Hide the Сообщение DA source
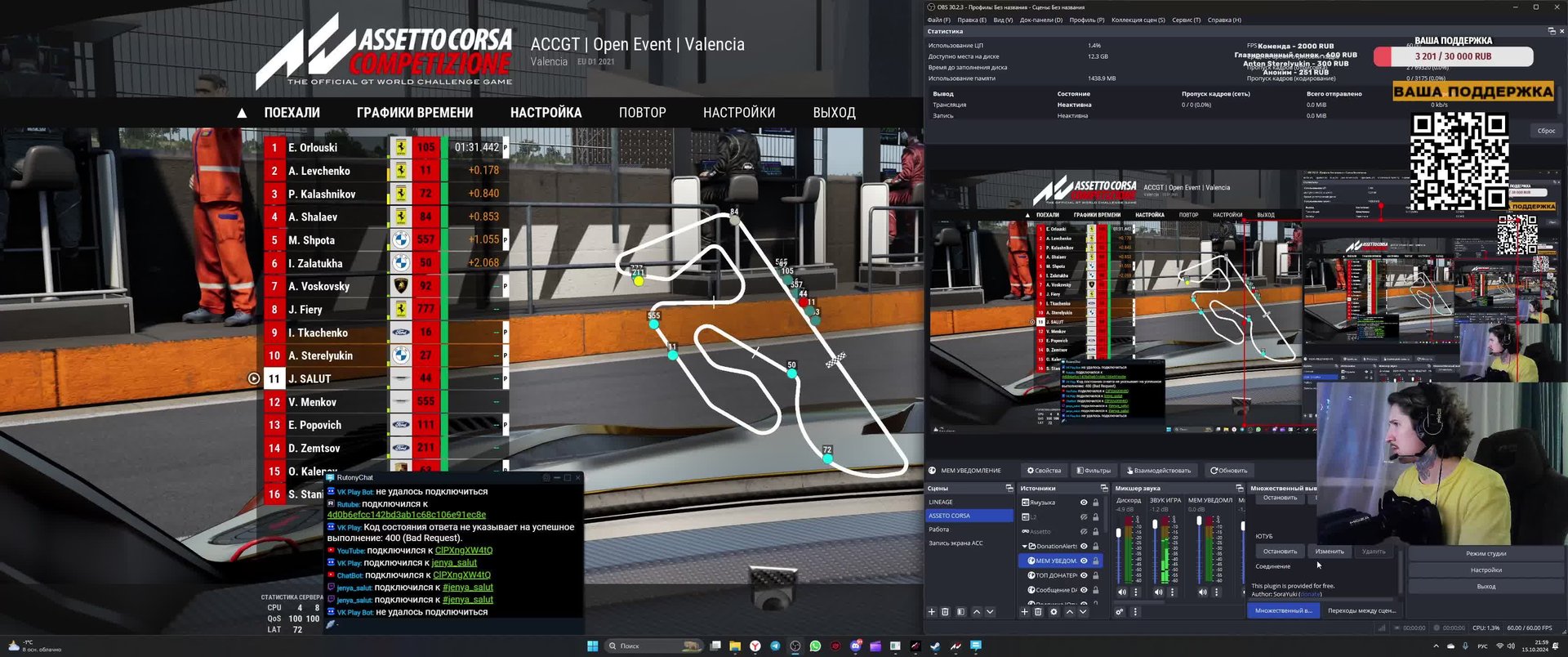 (1084, 590)
